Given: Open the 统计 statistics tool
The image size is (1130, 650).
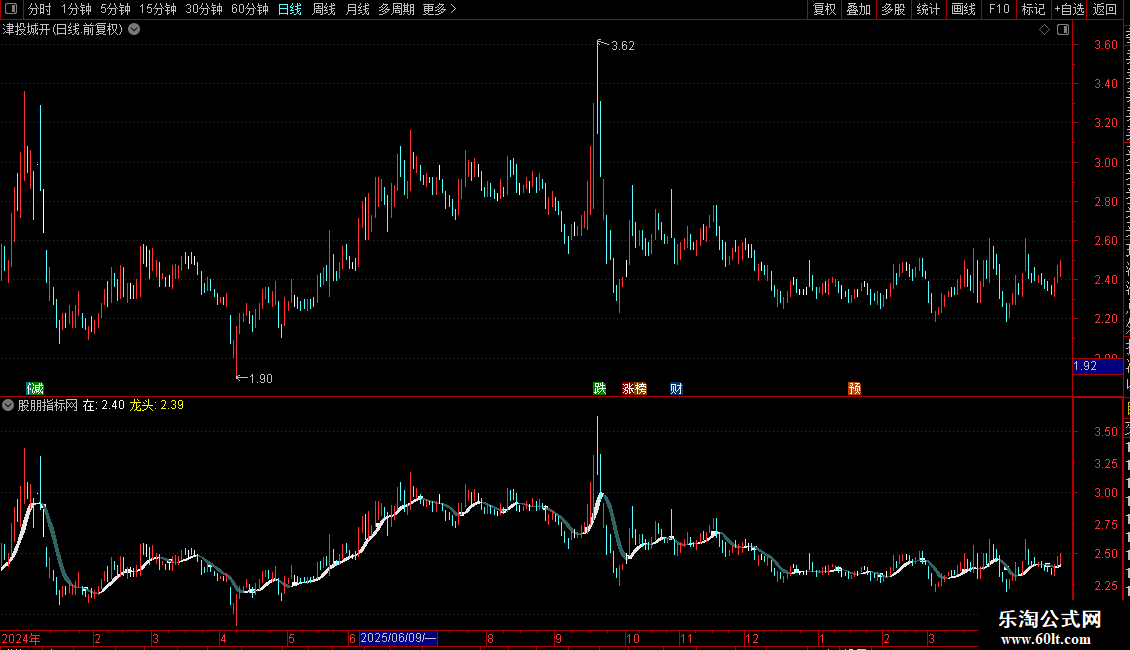Looking at the screenshot, I should (927, 9).
